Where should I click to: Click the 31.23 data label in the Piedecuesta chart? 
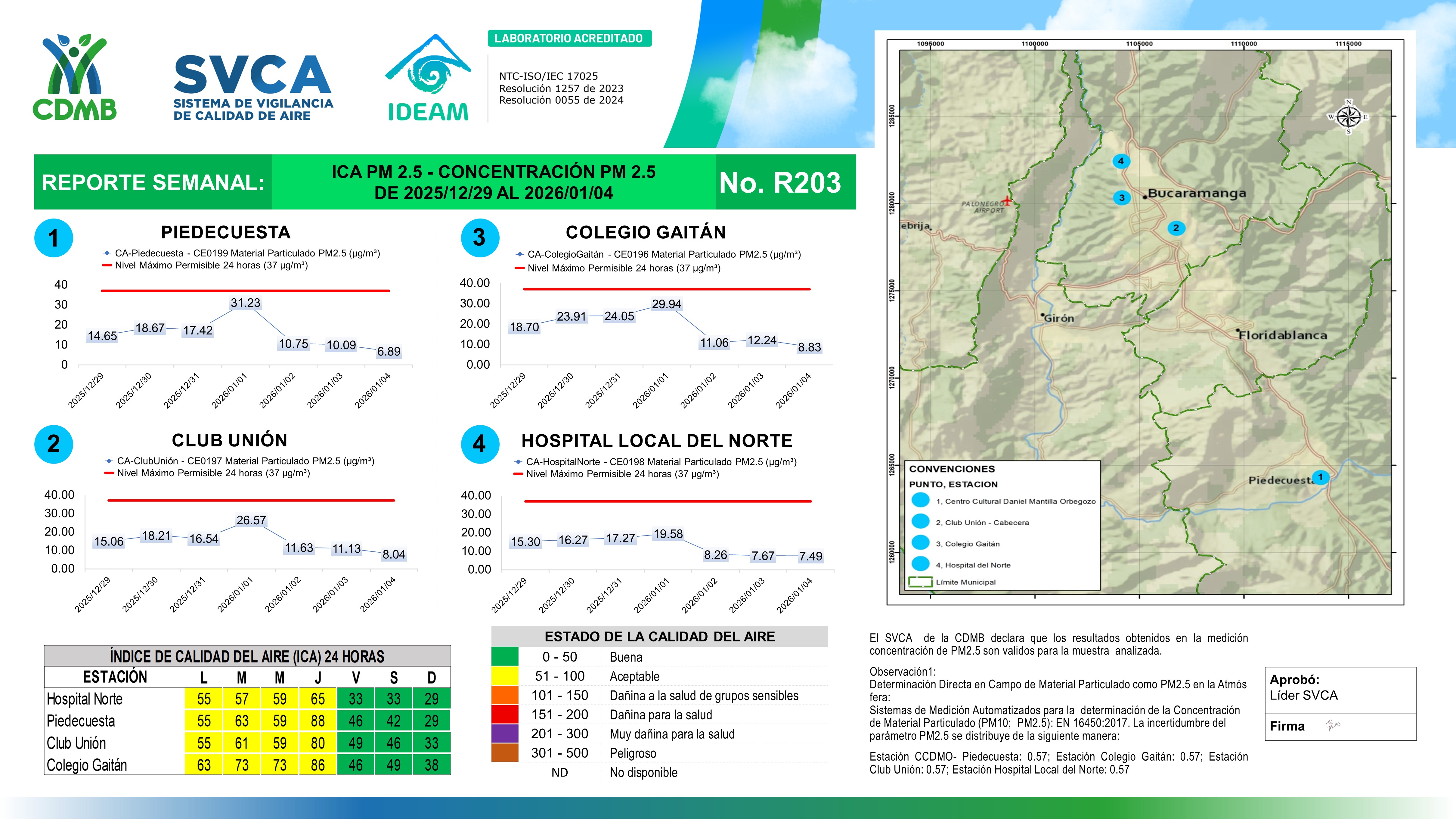[245, 303]
